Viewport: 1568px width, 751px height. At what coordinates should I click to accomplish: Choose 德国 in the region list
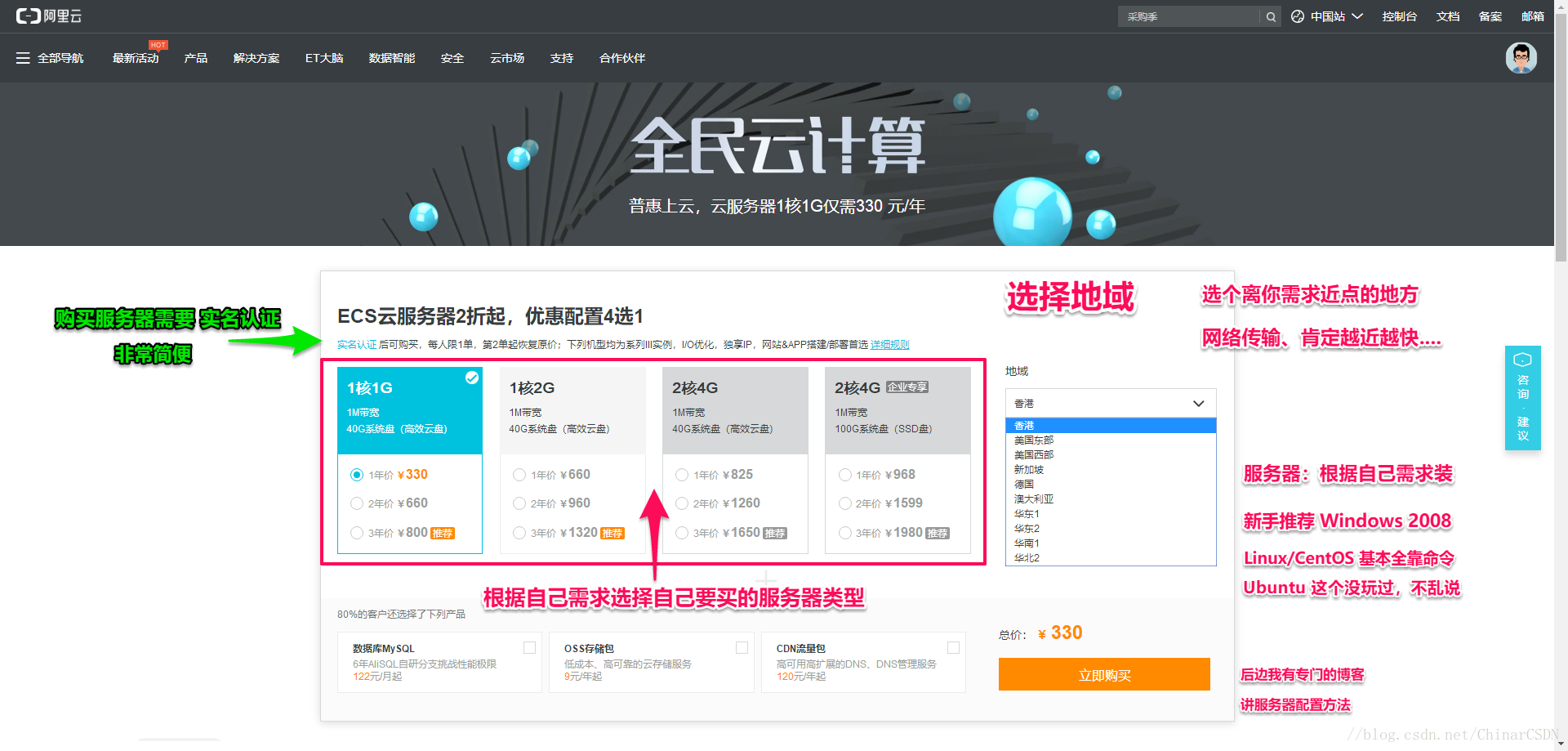click(1111, 485)
